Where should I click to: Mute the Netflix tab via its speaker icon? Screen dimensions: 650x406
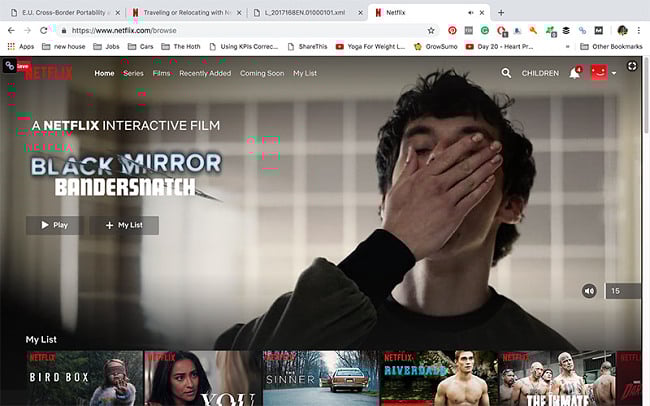471,13
